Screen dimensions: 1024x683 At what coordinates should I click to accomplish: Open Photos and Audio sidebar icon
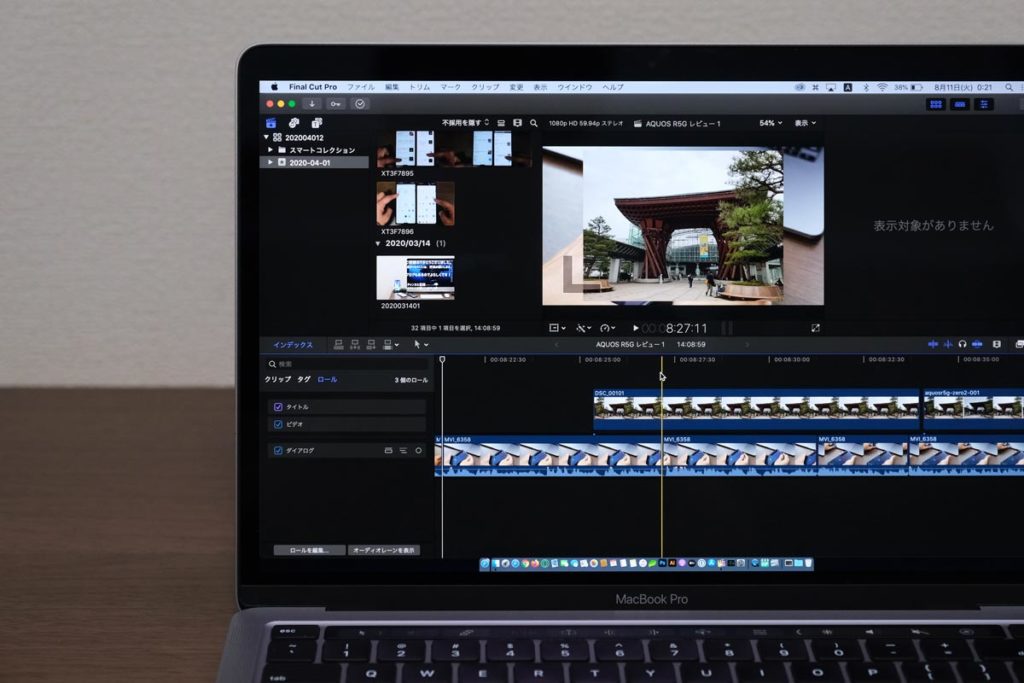[x=294, y=123]
